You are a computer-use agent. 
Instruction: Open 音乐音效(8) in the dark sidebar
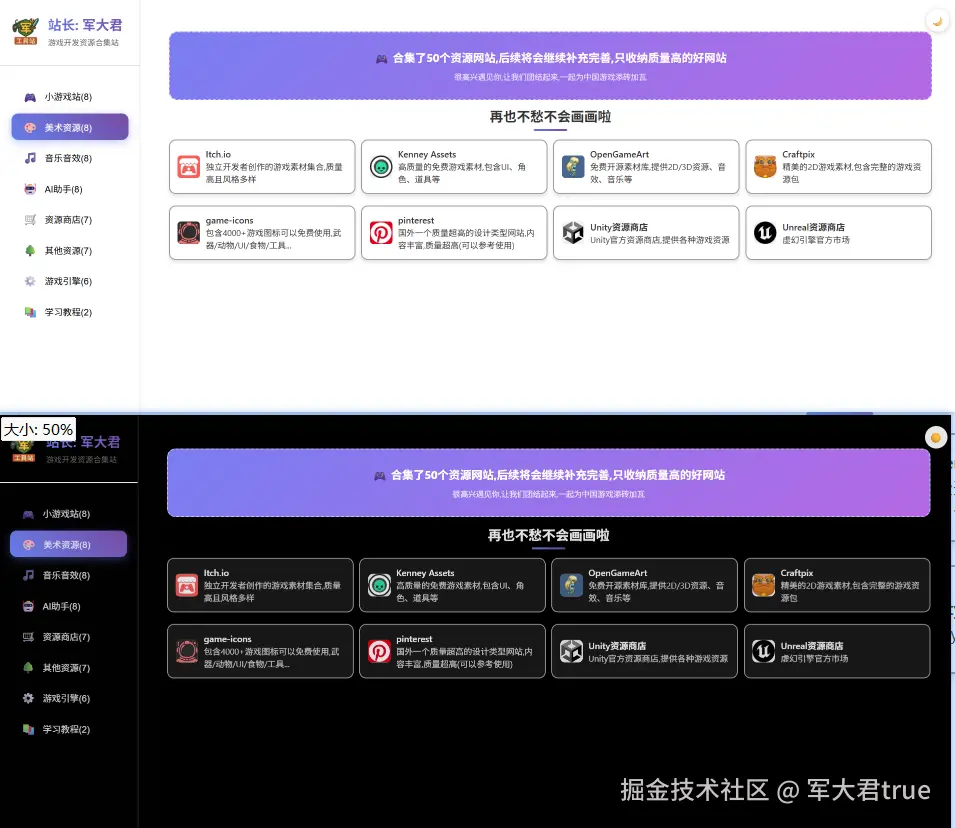pyautogui.click(x=68, y=575)
